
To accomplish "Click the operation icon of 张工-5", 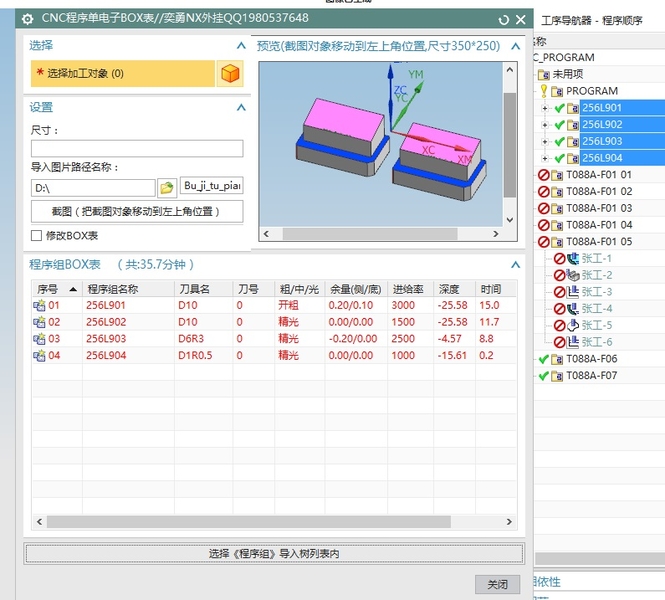I will pos(573,325).
